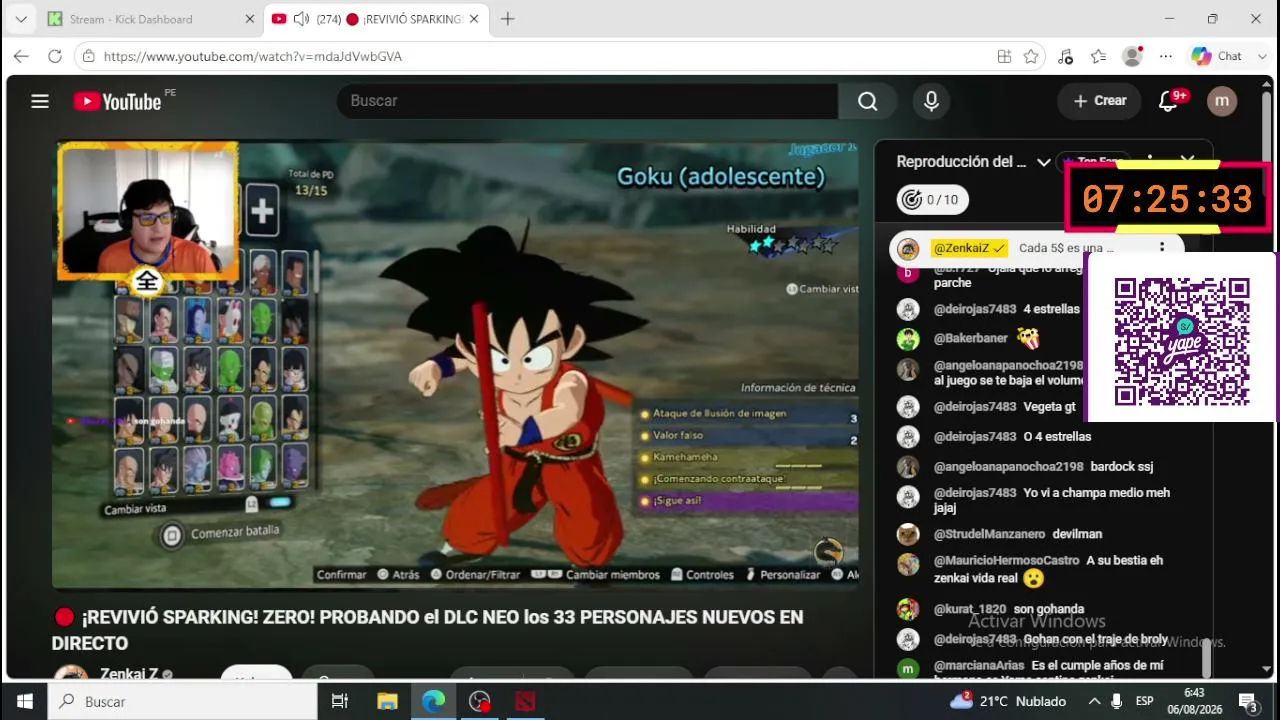The width and height of the screenshot is (1280, 720).
Task: Open Edge media control icon
Action: tap(1065, 57)
